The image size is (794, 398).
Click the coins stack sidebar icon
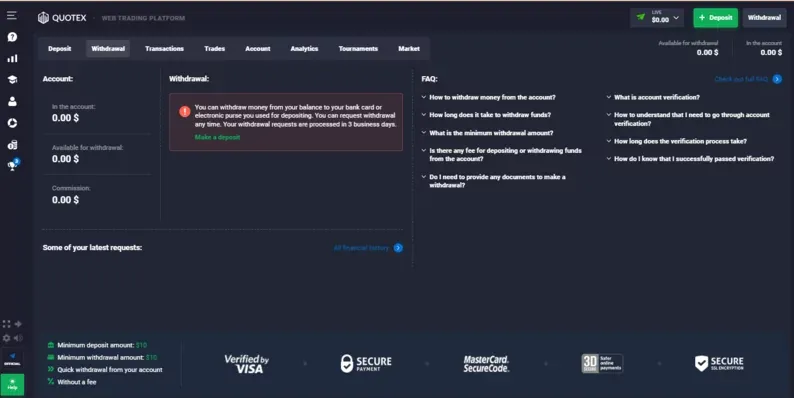pos(12,145)
